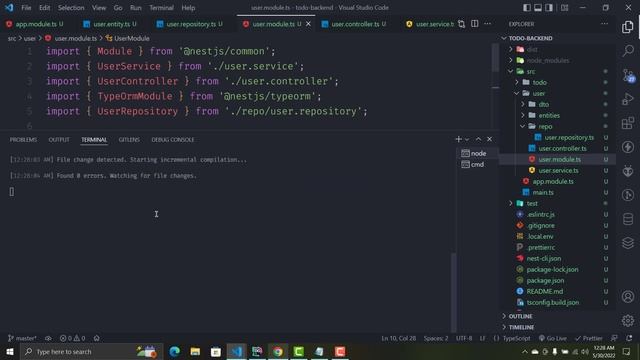Open user.service.ts in explorer tree
The image size is (640, 360).
point(558,170)
